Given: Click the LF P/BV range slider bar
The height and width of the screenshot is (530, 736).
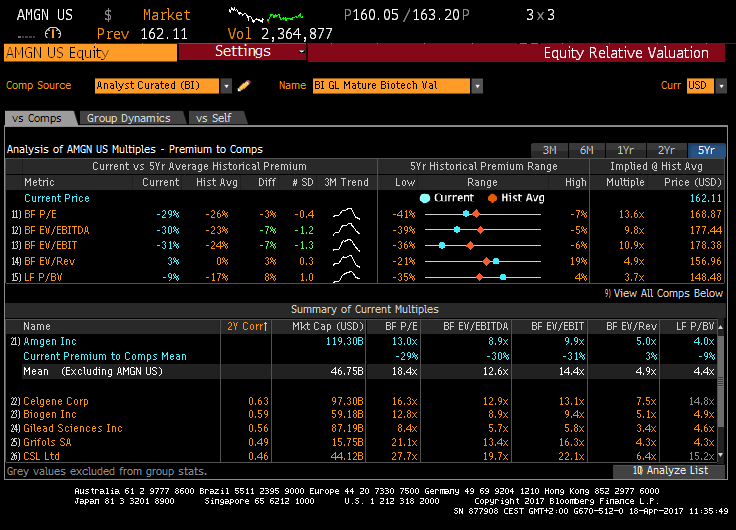Looking at the screenshot, I should point(483,277).
